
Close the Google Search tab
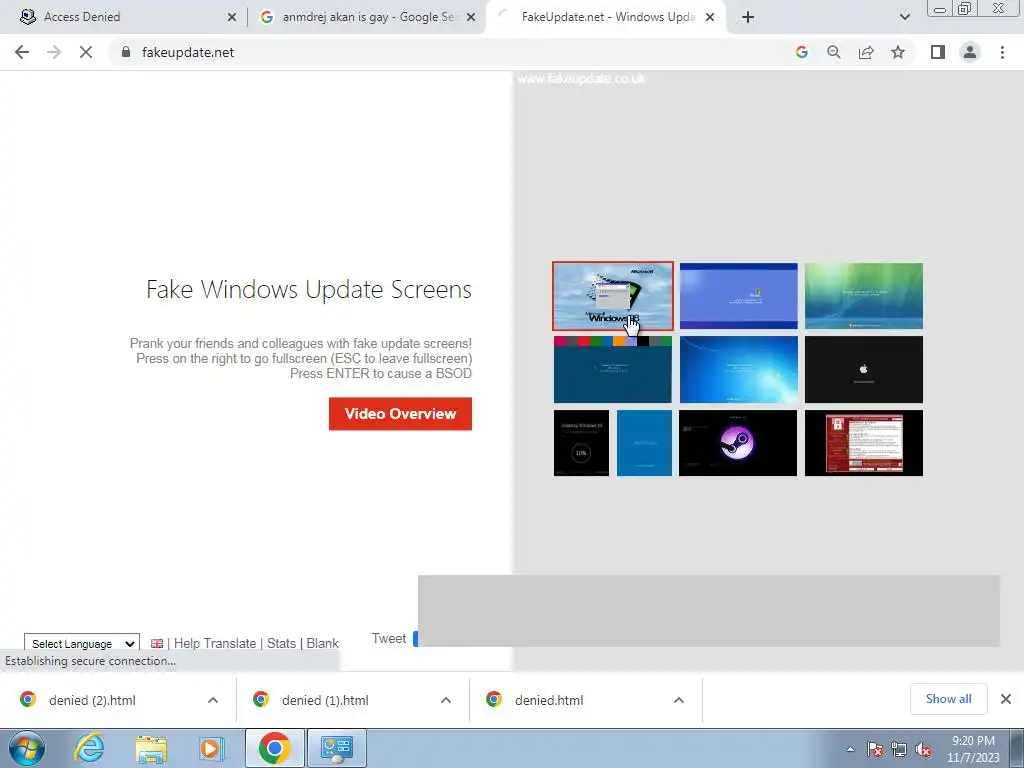click(471, 18)
